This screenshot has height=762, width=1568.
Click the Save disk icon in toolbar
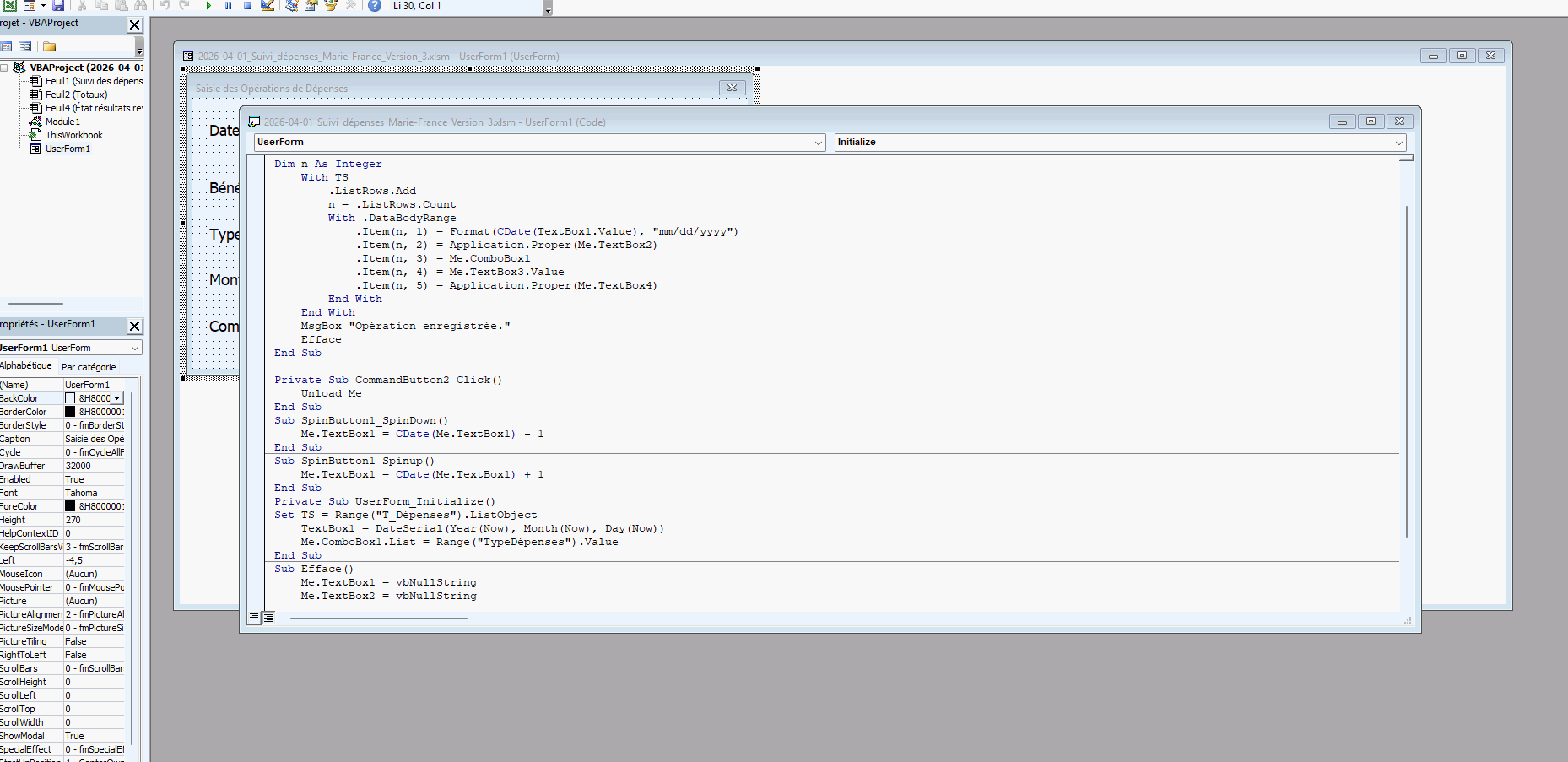(58, 6)
